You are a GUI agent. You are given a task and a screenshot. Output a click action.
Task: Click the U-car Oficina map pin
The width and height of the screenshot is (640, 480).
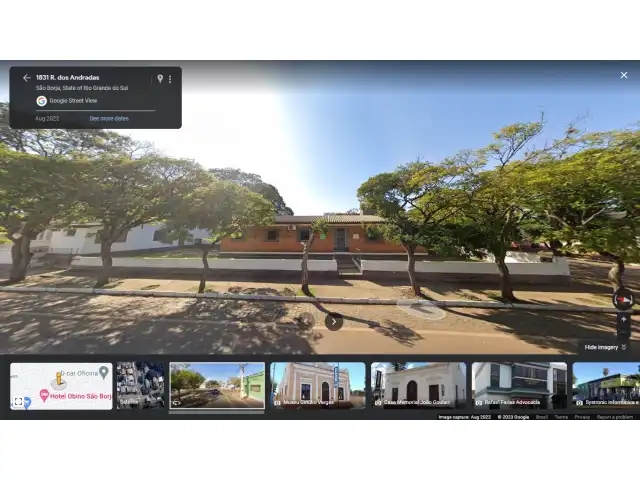click(x=104, y=372)
